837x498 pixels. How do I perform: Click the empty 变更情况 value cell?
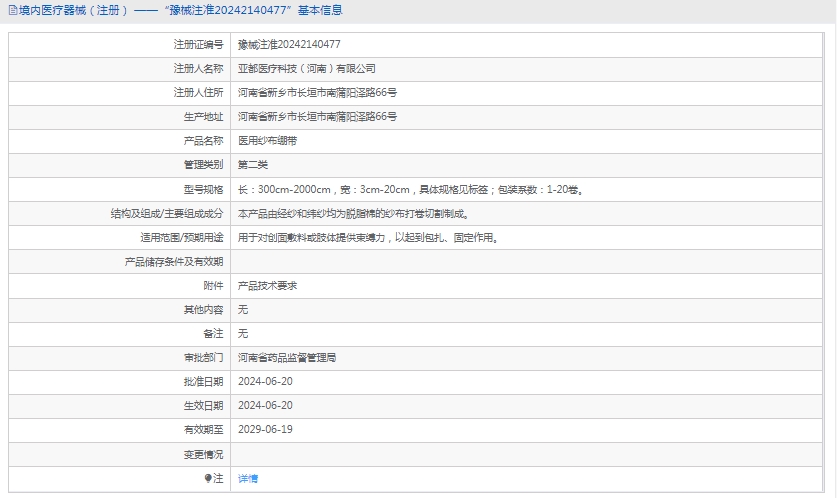[530, 454]
